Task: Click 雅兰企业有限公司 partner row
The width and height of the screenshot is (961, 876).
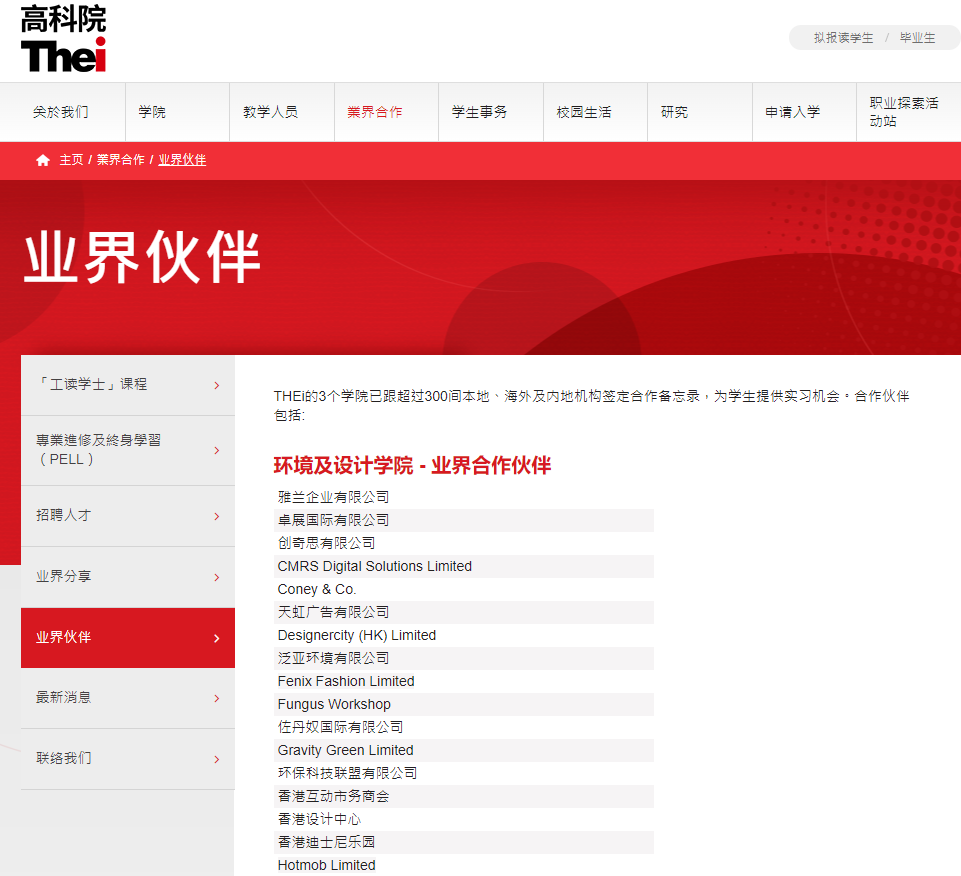Action: coord(463,497)
